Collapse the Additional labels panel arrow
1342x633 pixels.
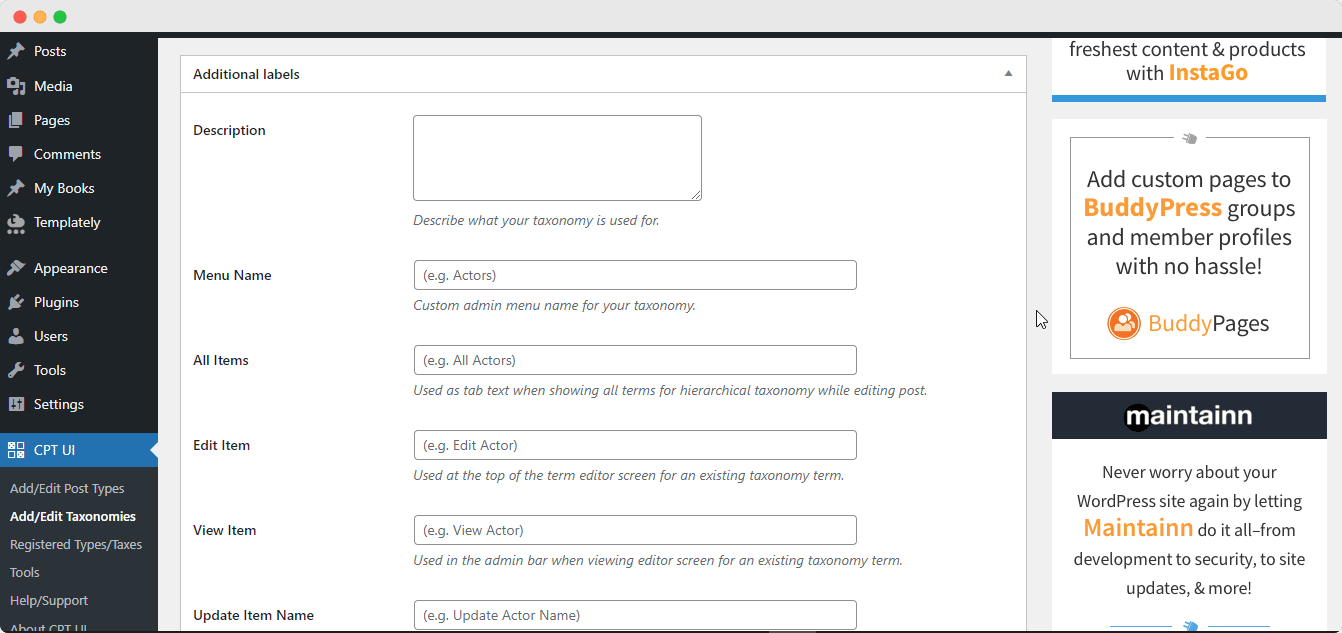tap(1008, 74)
